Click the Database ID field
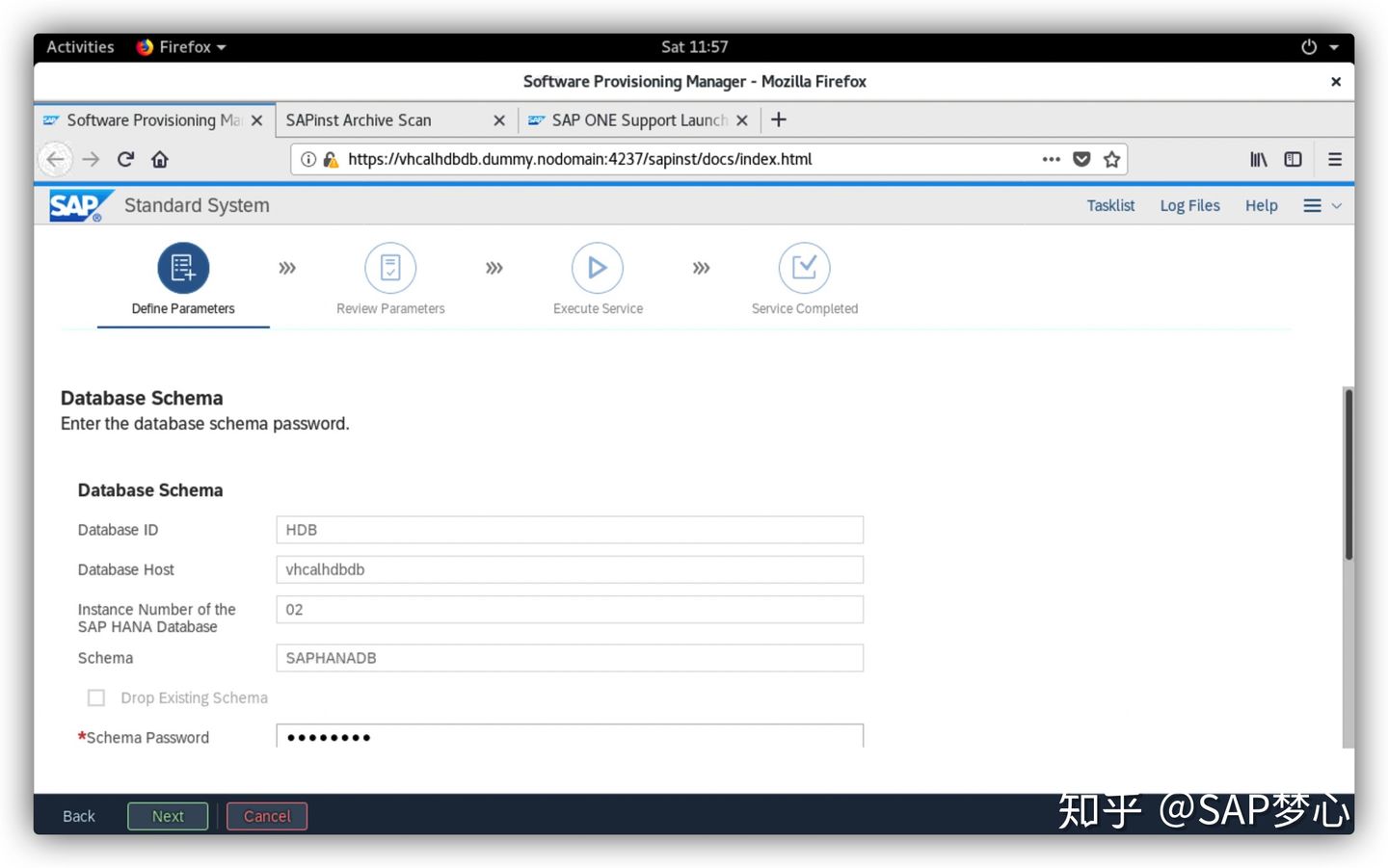This screenshot has height=868, width=1388. pos(570,530)
